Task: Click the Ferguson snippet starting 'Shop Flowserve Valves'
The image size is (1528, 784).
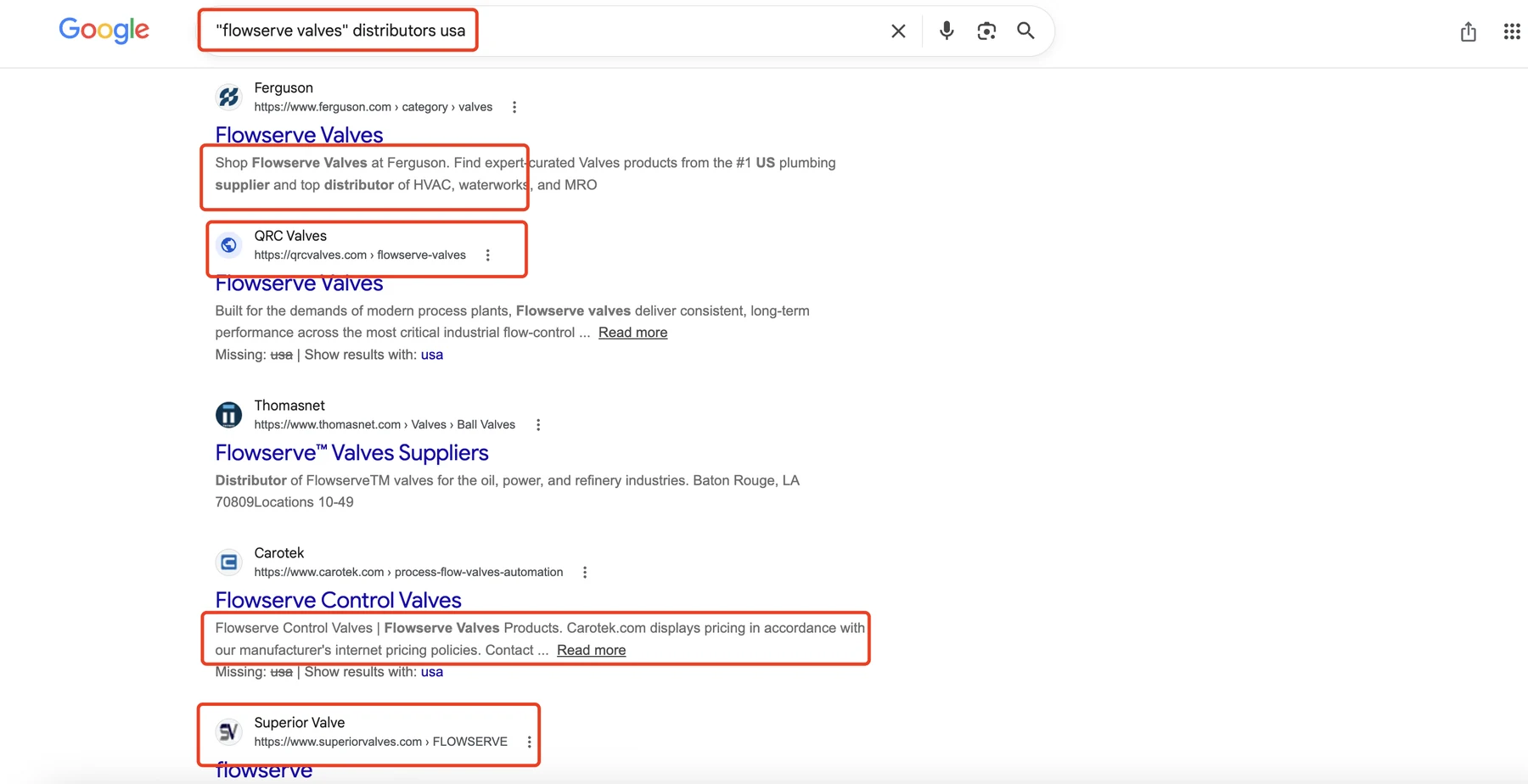Action: click(525, 174)
